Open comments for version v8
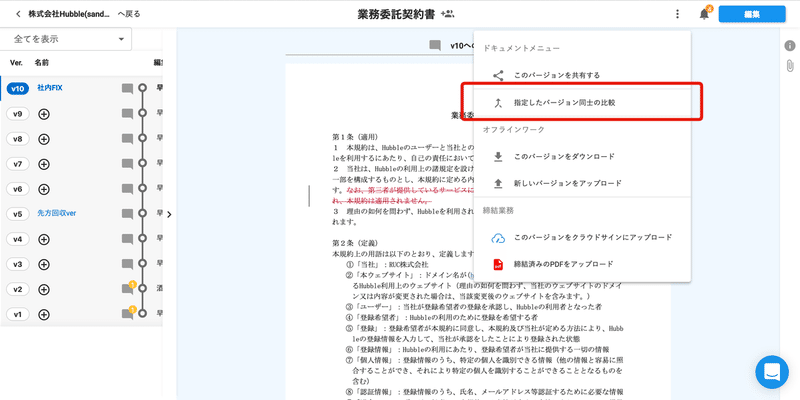 point(128,139)
